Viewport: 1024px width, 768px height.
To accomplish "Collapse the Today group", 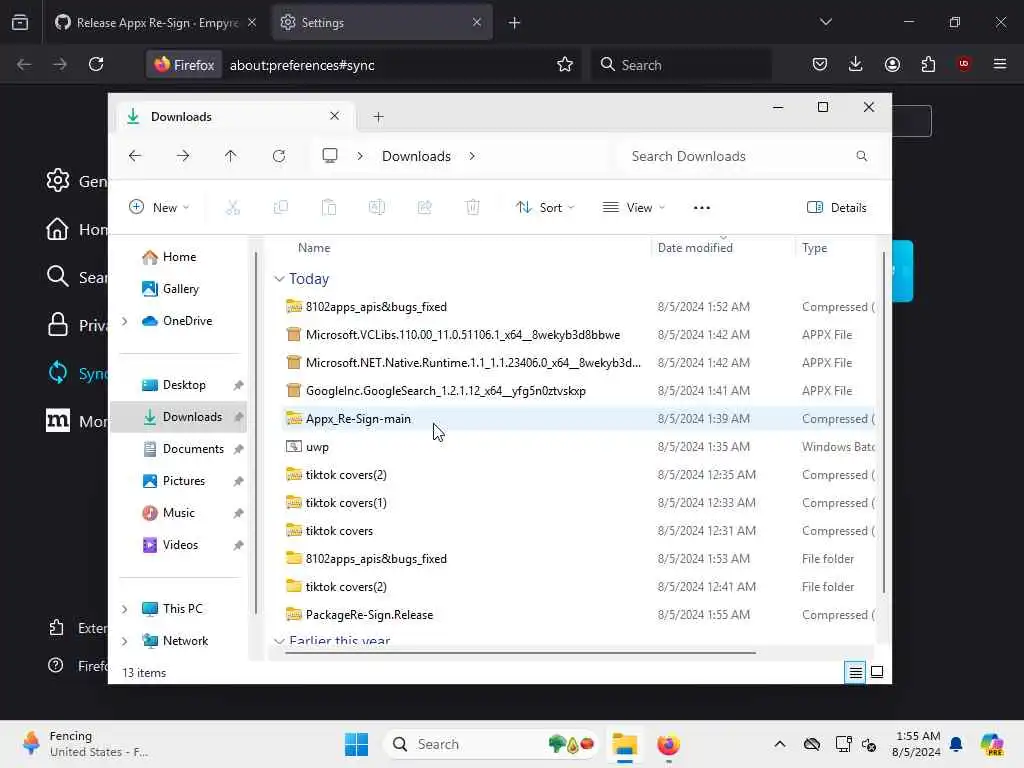I will (x=279, y=279).
